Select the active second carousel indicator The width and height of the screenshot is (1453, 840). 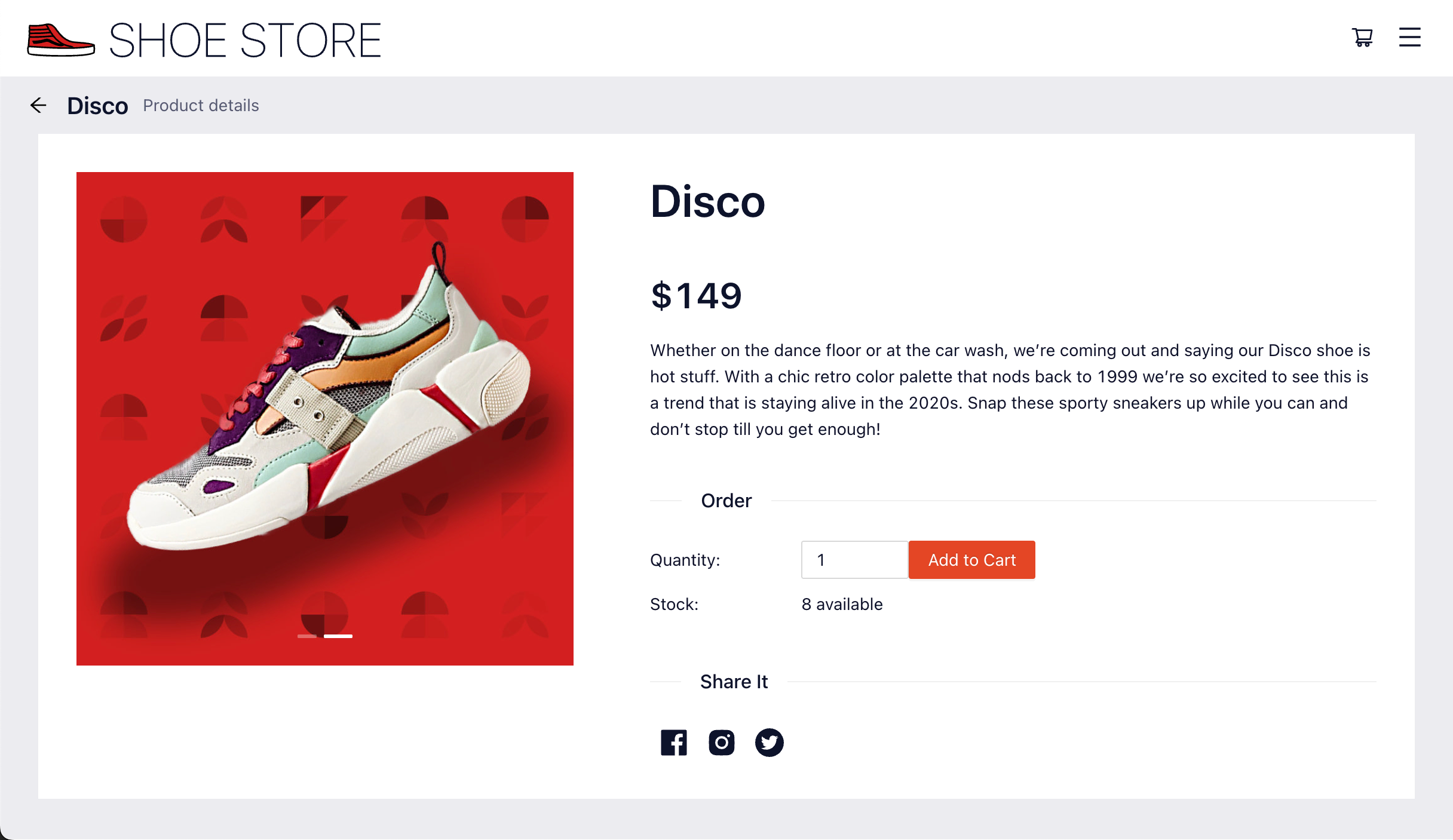(338, 636)
